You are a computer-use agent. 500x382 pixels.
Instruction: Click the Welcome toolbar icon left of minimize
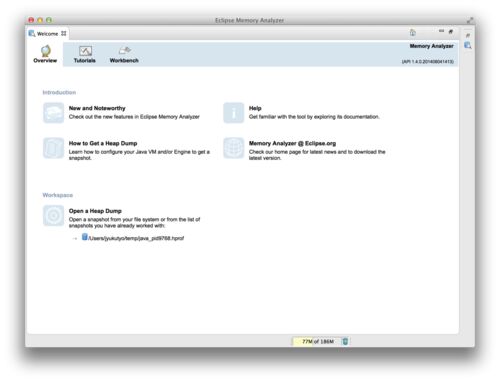(x=413, y=32)
